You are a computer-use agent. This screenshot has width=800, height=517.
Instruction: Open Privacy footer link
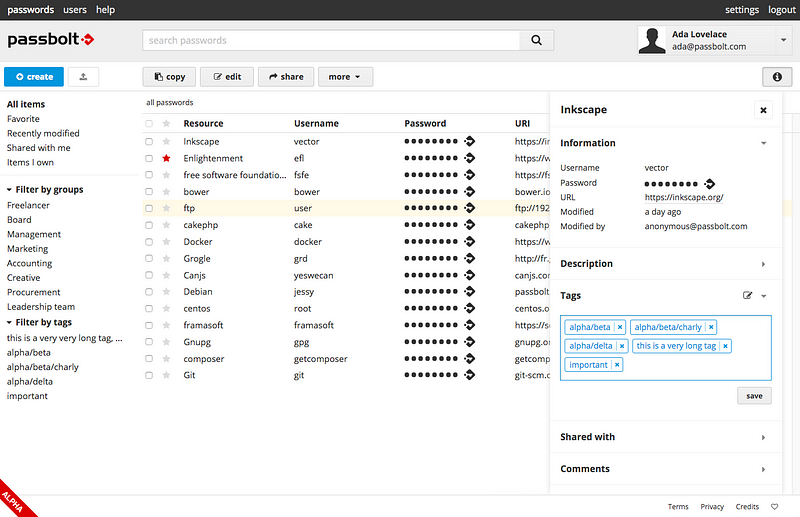click(x=712, y=507)
